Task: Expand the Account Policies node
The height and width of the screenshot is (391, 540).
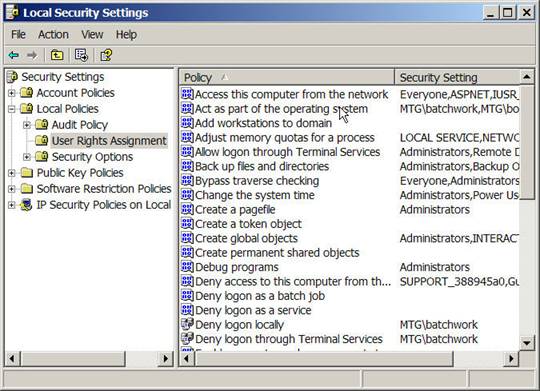Action: click(x=12, y=93)
